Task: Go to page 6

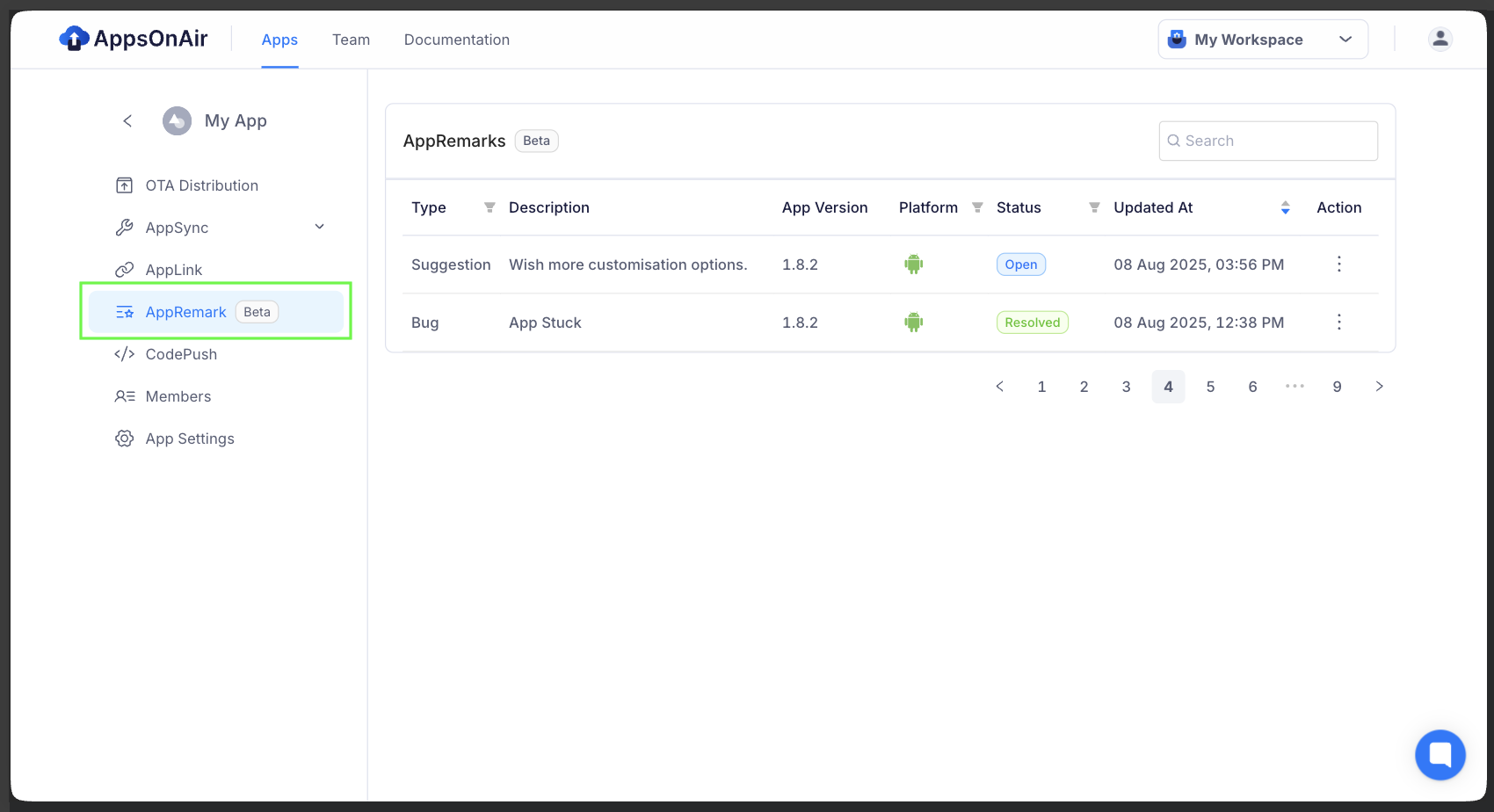Action: pos(1252,387)
